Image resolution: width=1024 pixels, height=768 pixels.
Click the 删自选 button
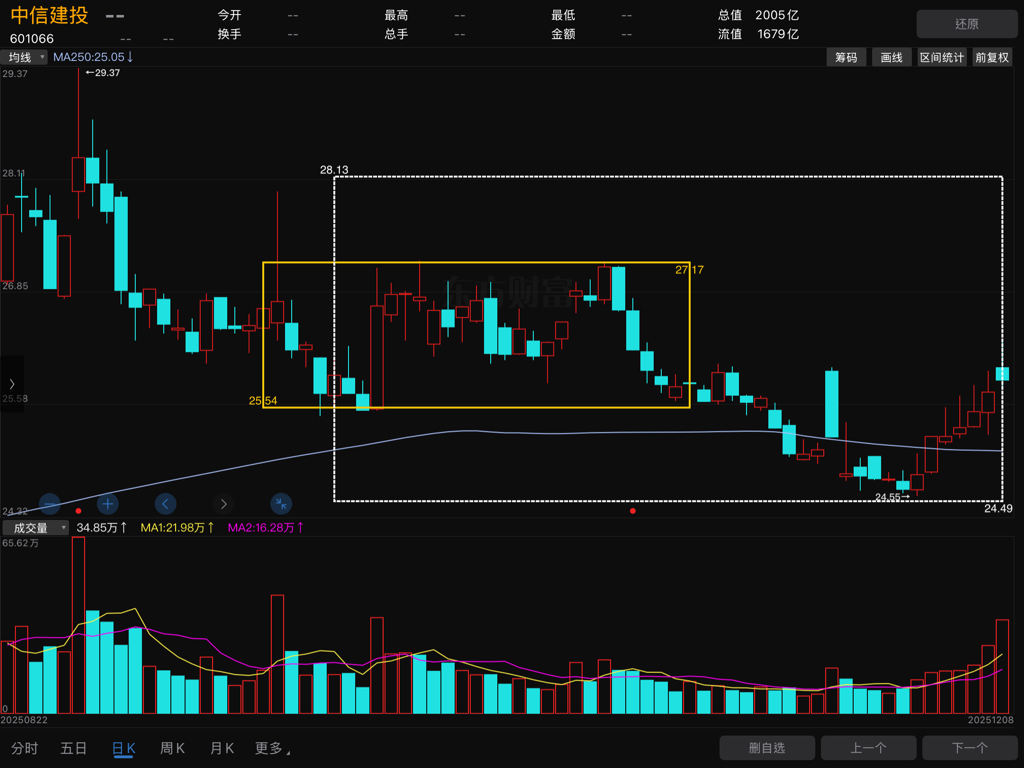[x=767, y=748]
